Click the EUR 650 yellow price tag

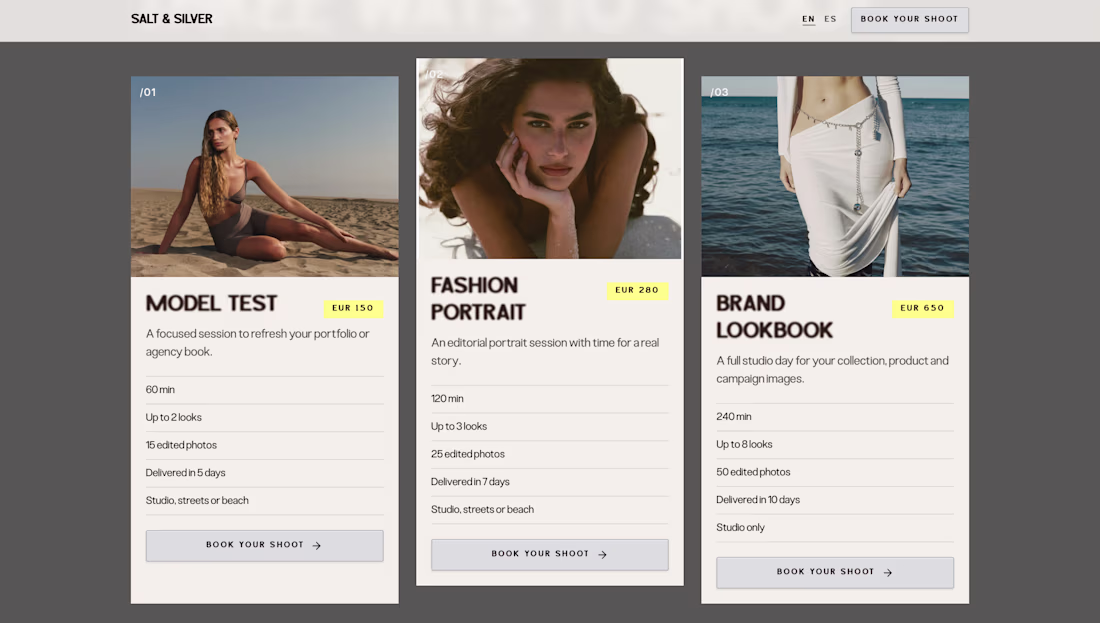(x=923, y=309)
